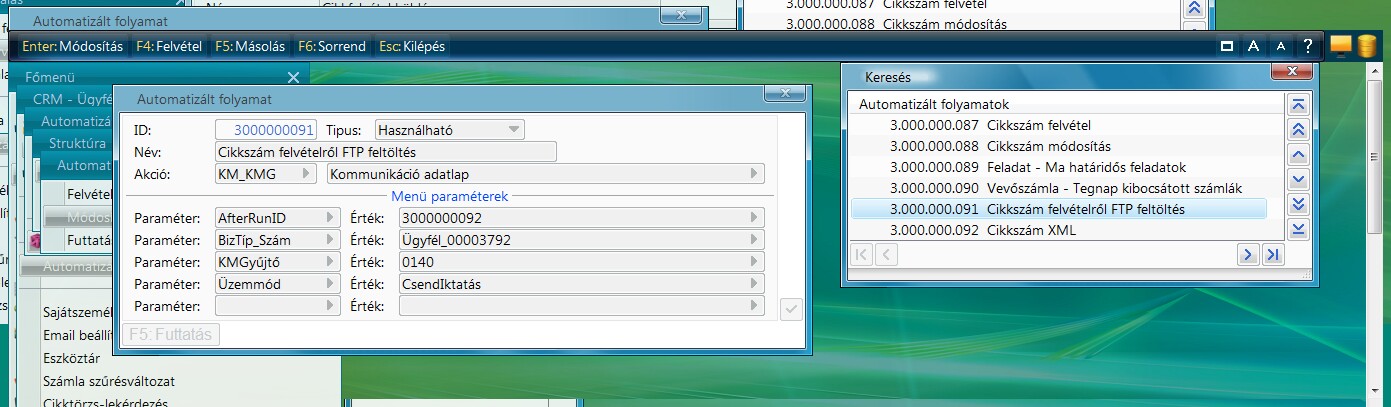Expand the Kommunikáció adatlap selector arrow
The width and height of the screenshot is (1391, 407).
tap(755, 174)
